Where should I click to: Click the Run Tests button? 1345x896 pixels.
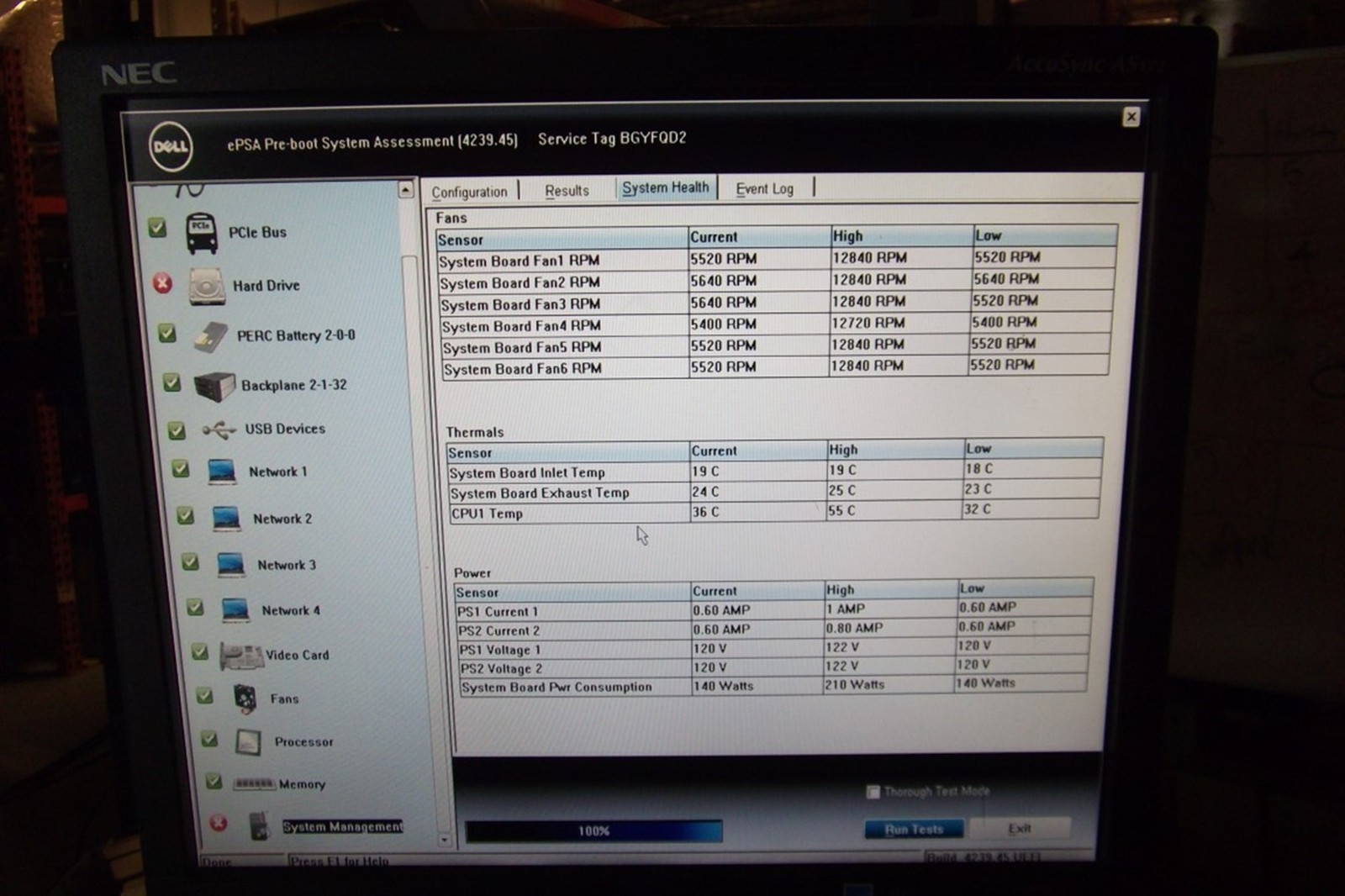[x=914, y=830]
